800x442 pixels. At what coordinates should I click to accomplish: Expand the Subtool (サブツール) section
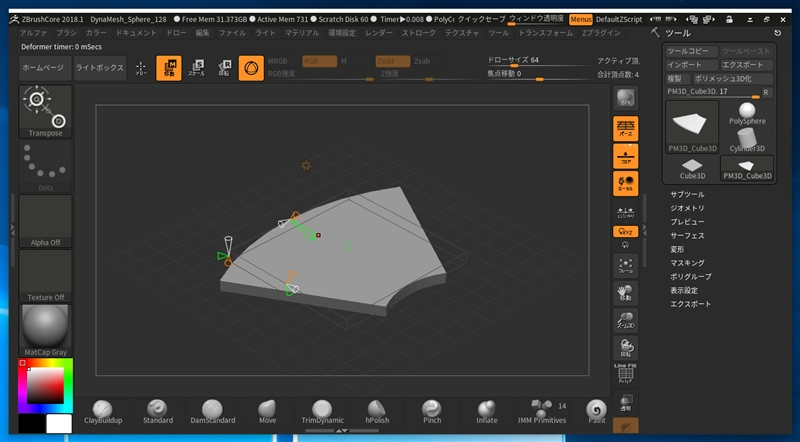pyautogui.click(x=687, y=194)
